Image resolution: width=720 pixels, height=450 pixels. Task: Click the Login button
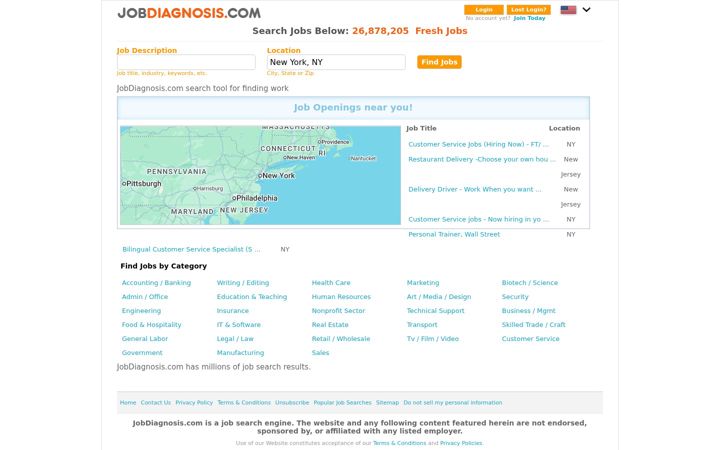pyautogui.click(x=484, y=10)
